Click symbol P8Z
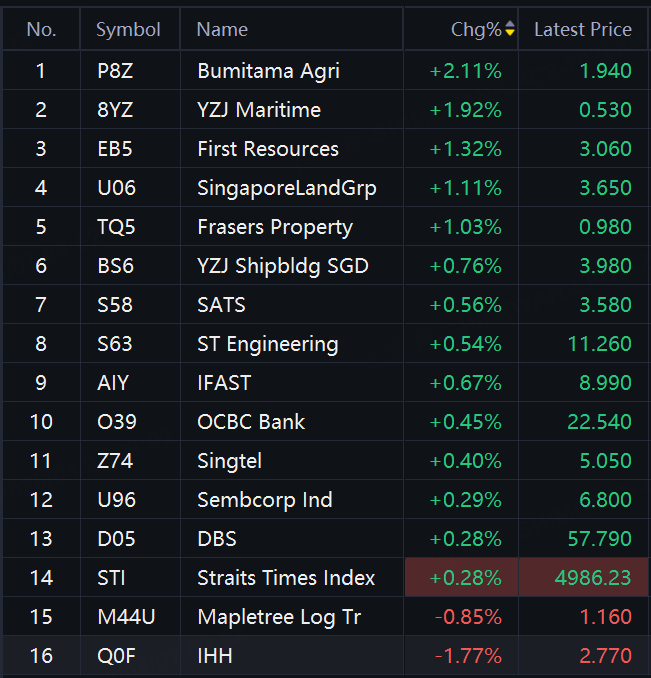The height and width of the screenshot is (678, 651). (115, 71)
